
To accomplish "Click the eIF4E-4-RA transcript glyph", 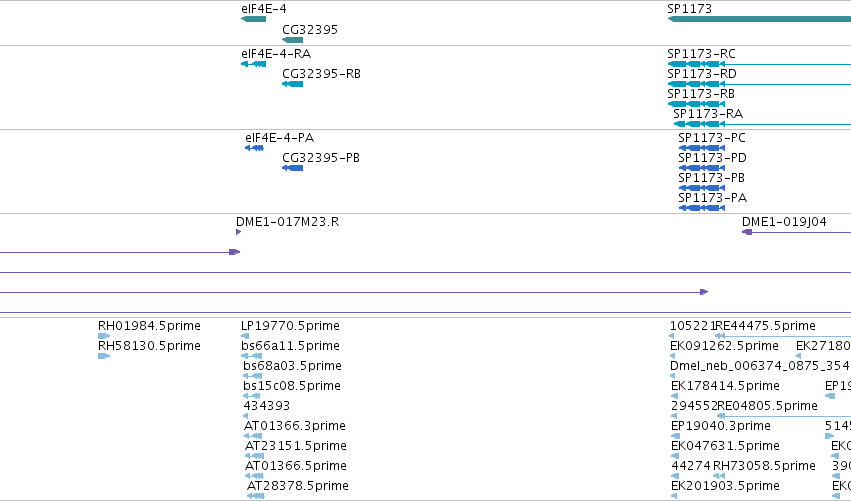I will click(253, 64).
